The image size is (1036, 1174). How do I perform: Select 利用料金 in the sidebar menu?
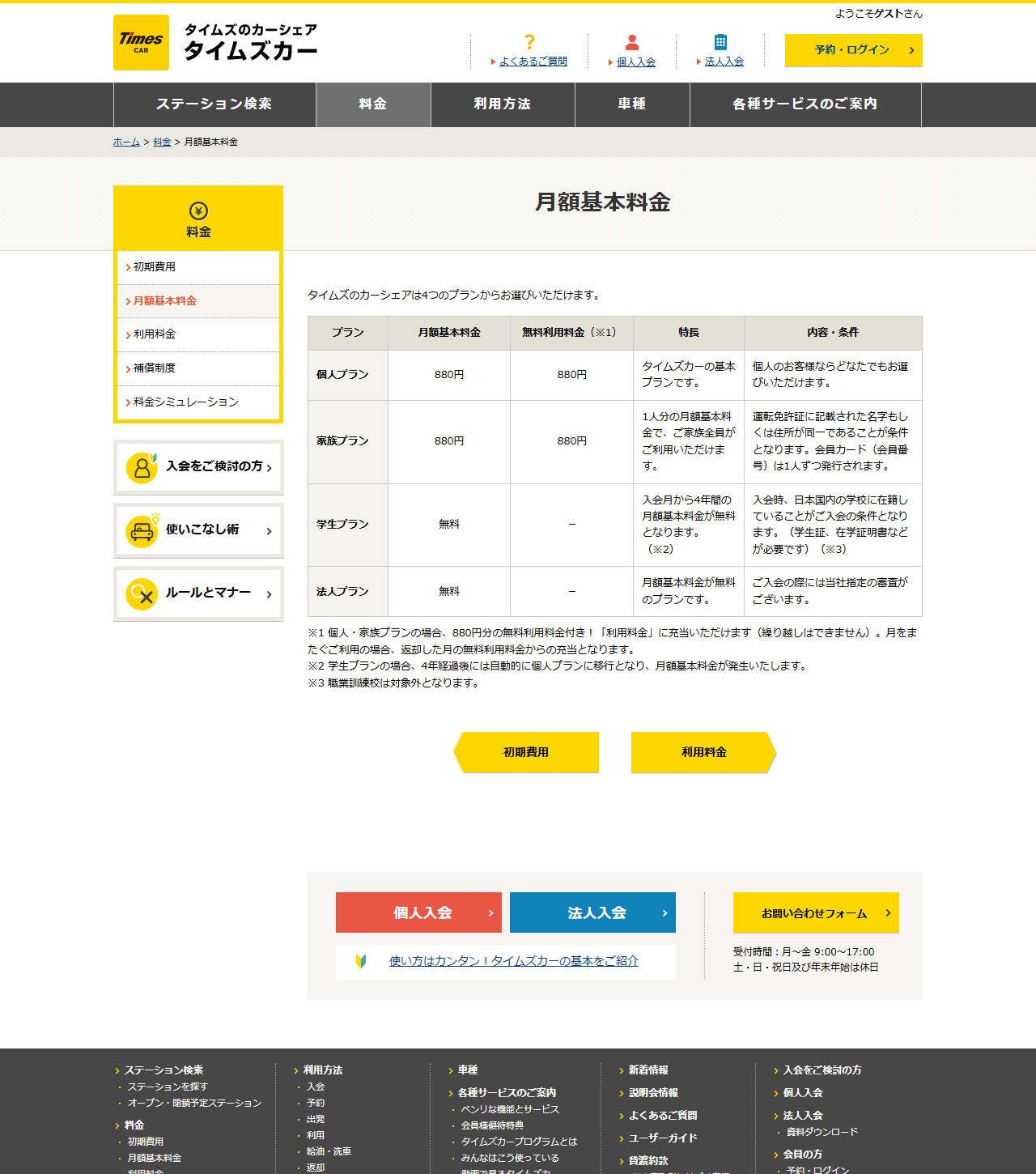click(198, 334)
